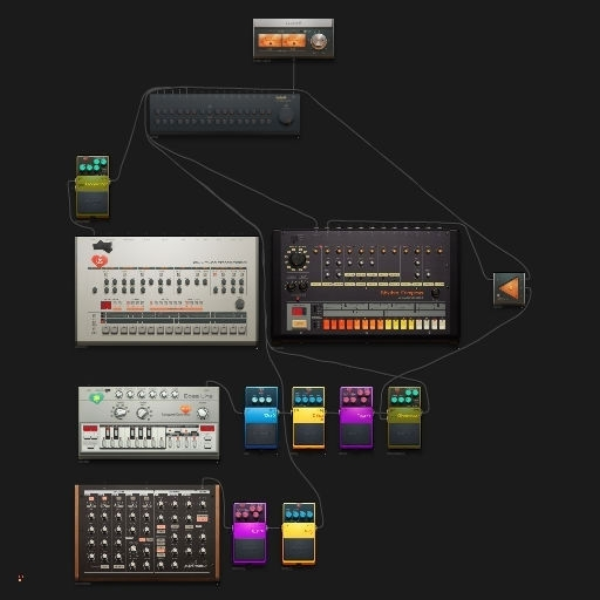Click the silver knob on the master output device
The height and width of the screenshot is (600, 600).
coord(318,41)
